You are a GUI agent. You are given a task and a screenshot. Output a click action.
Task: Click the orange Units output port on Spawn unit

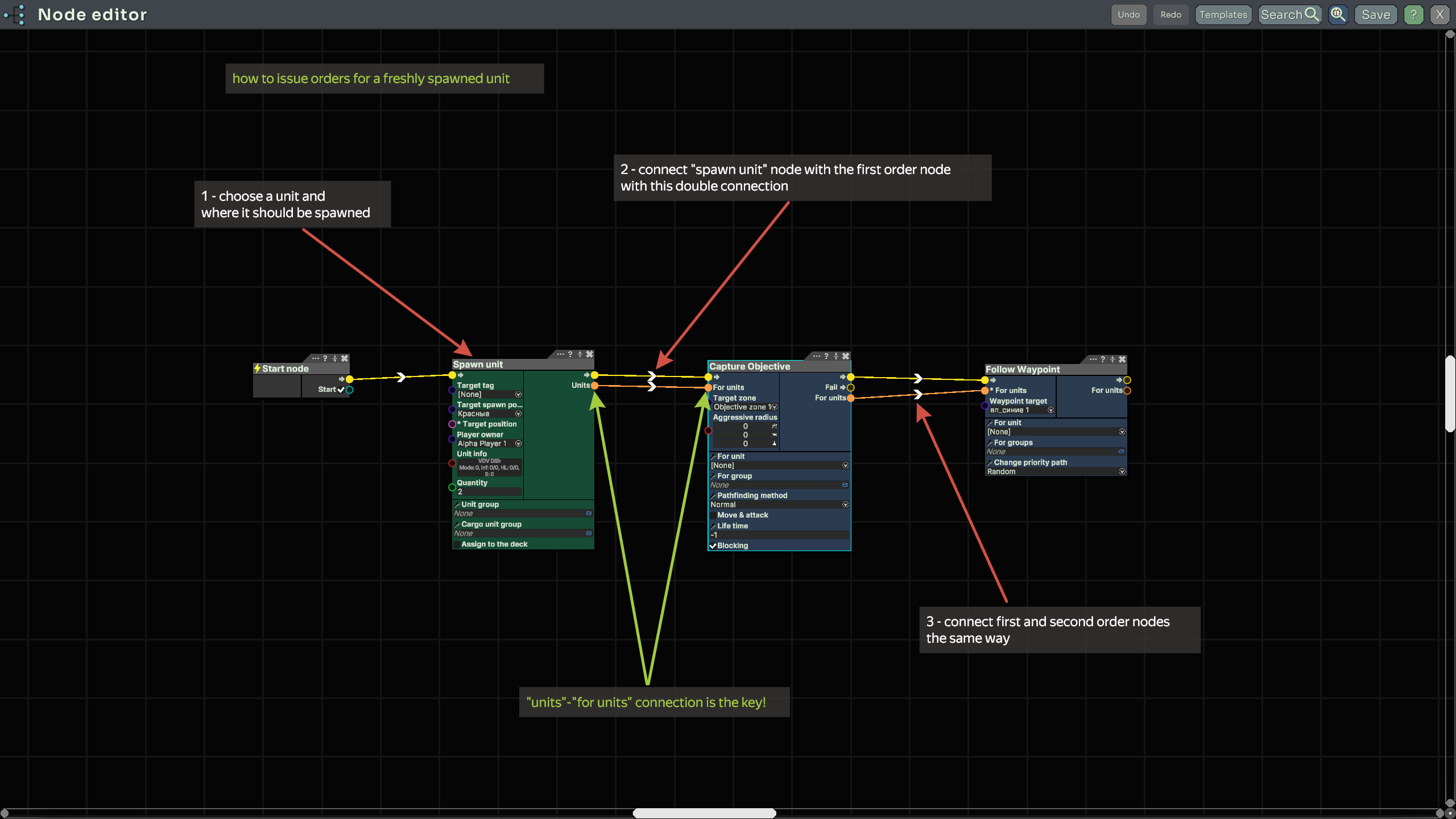tap(594, 386)
